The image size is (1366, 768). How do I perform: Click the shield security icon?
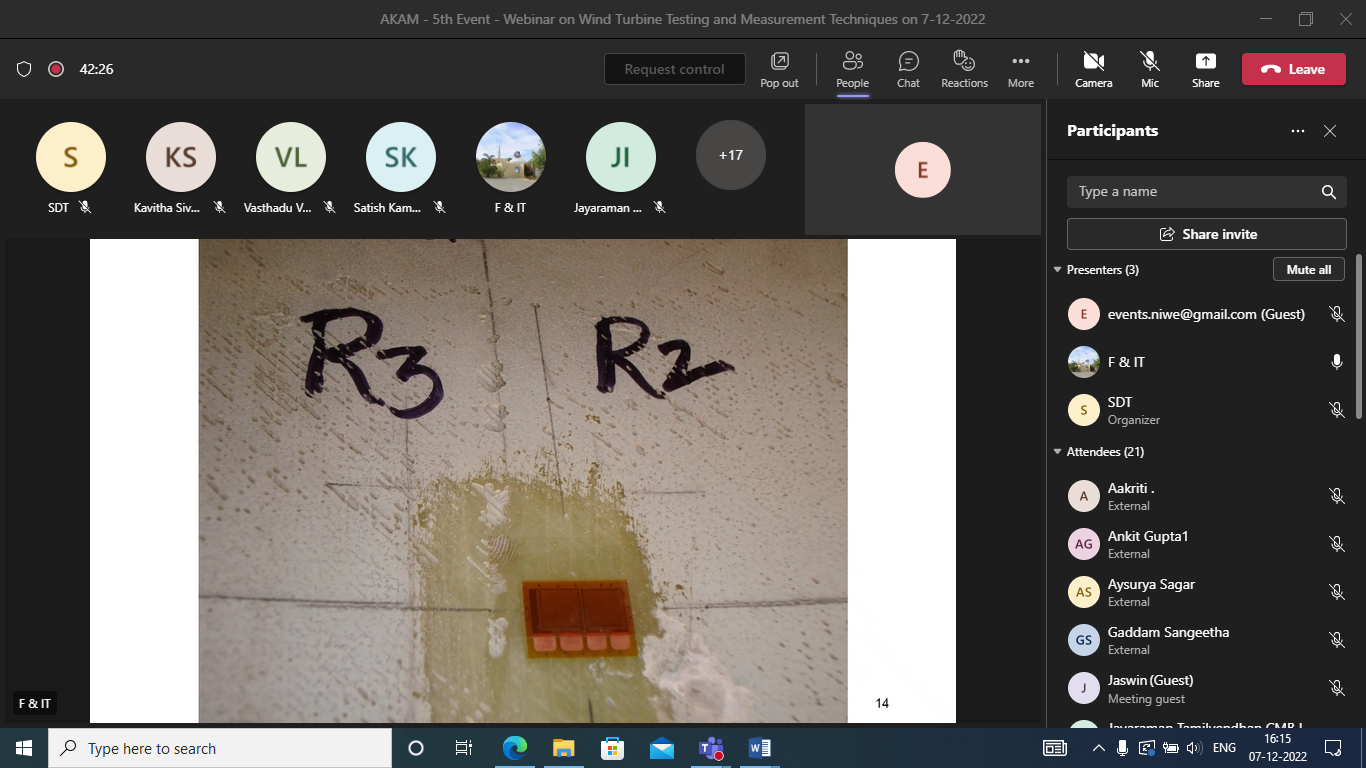point(24,69)
